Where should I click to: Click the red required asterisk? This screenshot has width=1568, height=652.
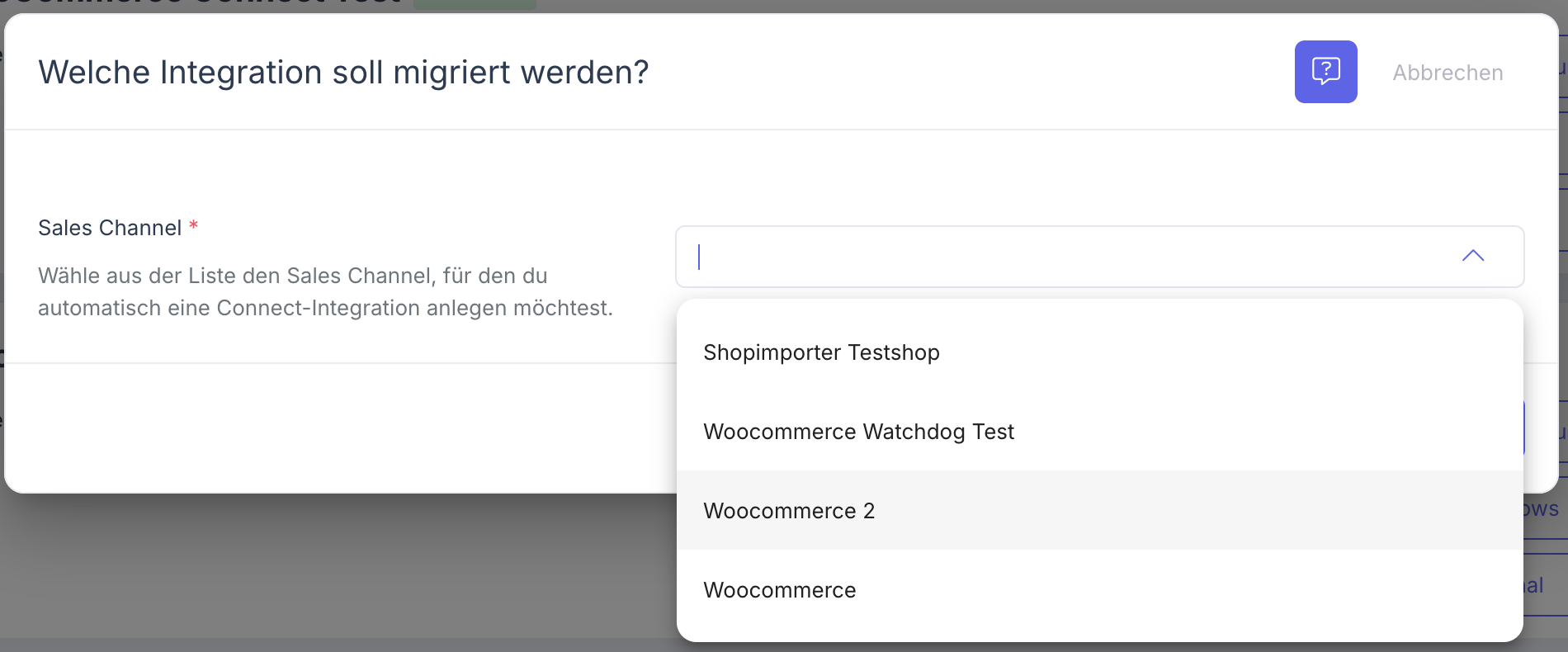(193, 225)
